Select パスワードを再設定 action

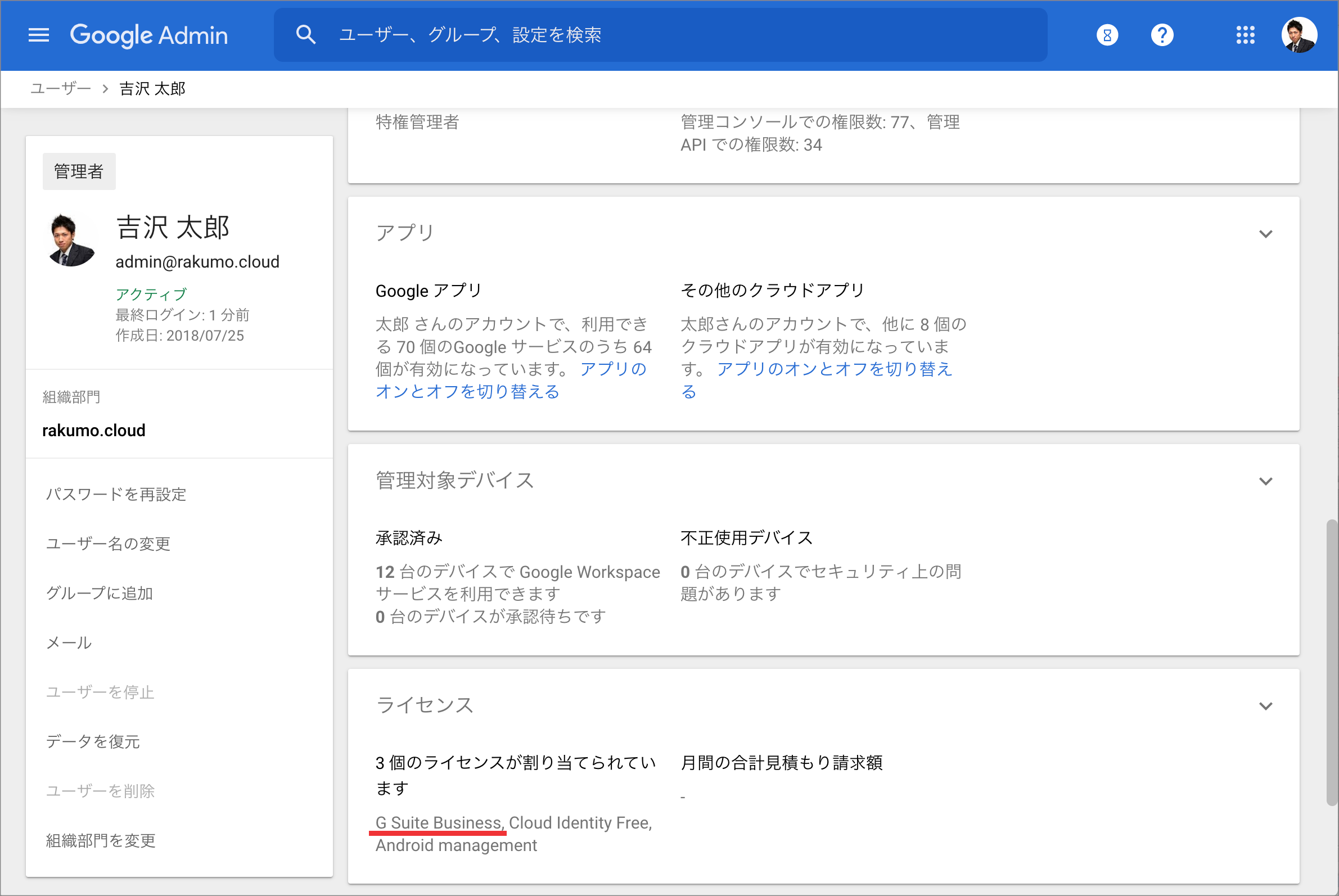point(116,494)
